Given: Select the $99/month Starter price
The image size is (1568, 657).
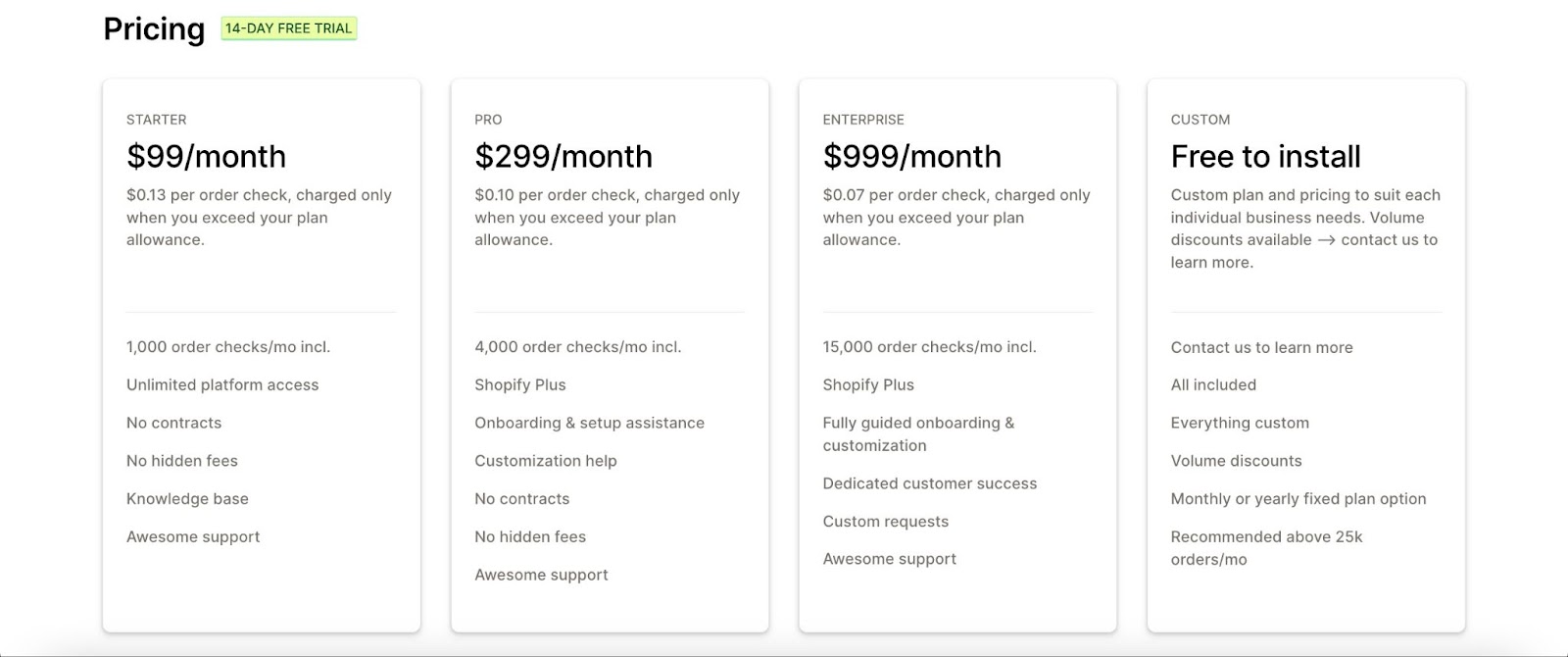Looking at the screenshot, I should [206, 157].
